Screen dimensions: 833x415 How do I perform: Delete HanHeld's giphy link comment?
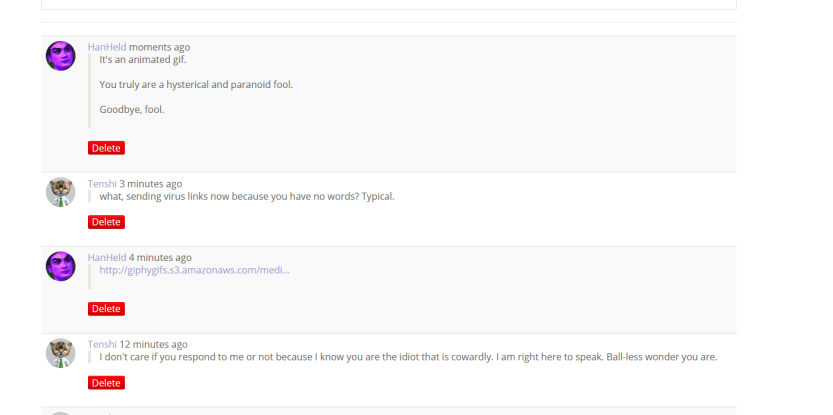point(106,309)
